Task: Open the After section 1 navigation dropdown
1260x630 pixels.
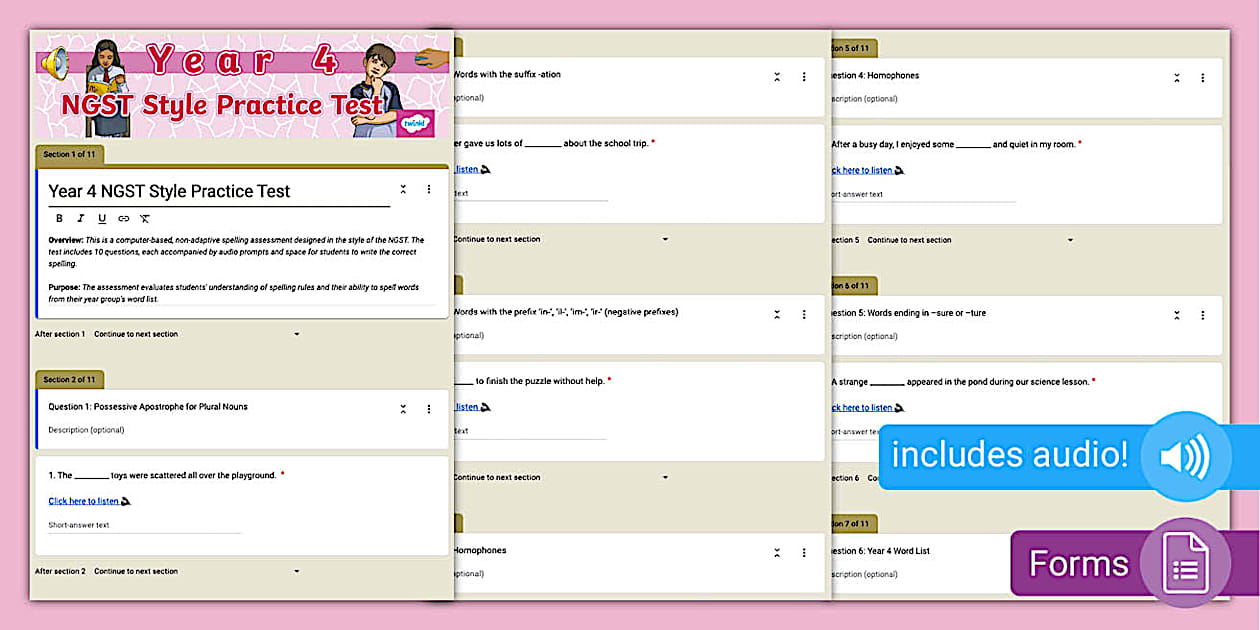Action: coord(196,334)
